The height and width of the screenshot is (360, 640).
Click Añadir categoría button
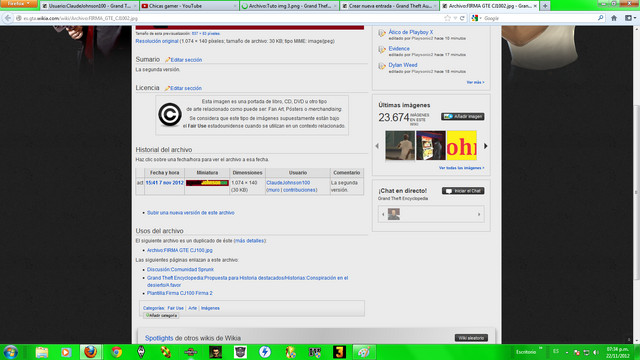[x=161, y=316]
